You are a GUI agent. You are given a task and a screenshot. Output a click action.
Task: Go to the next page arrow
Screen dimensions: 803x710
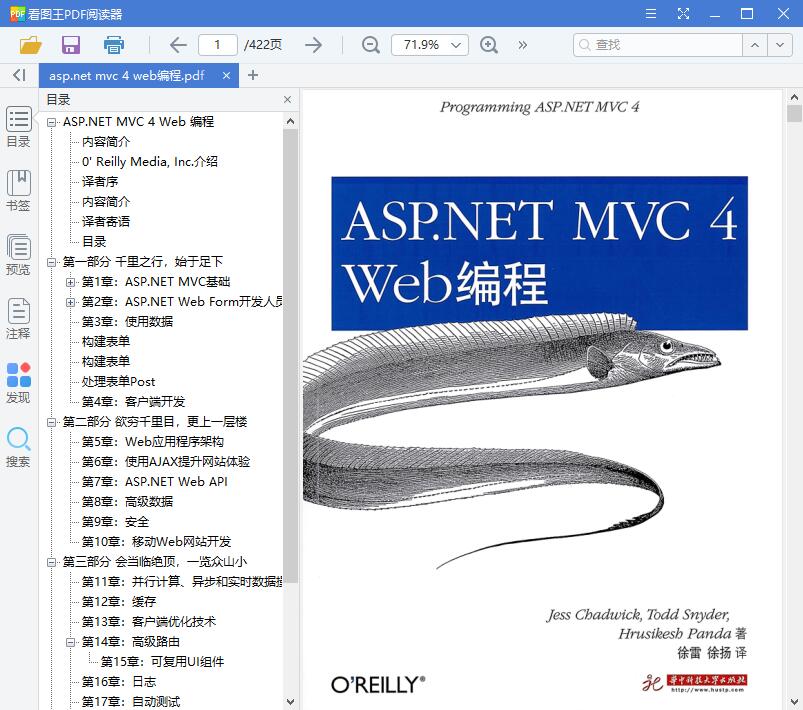313,45
